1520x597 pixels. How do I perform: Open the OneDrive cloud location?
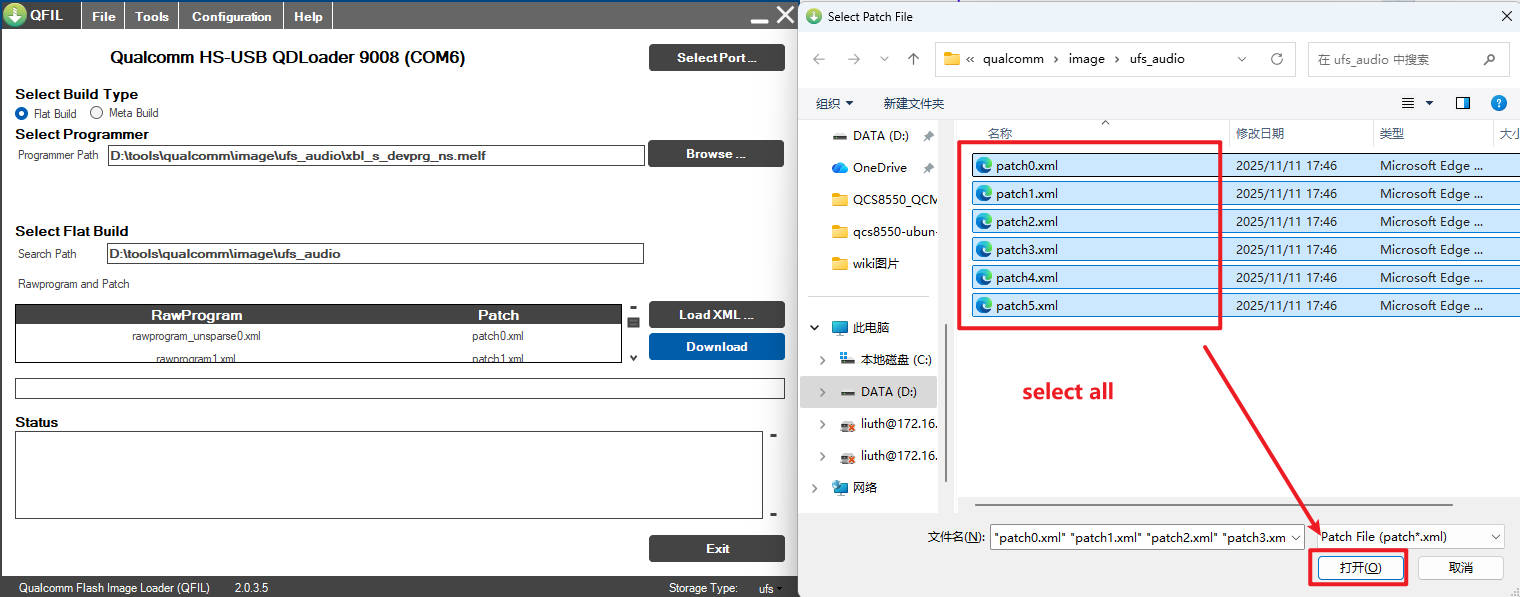point(879,167)
